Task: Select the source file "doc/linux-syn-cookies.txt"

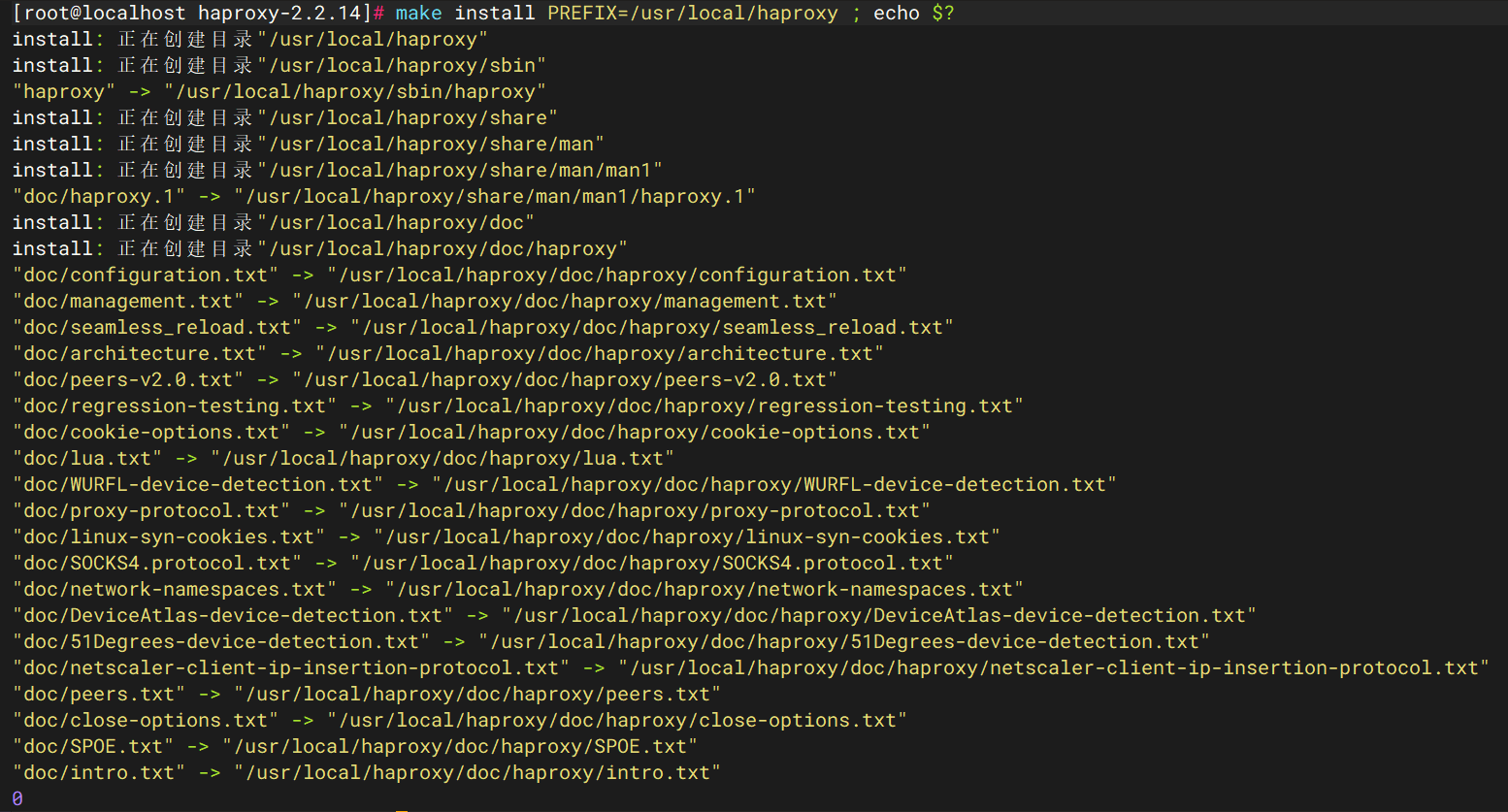Action: click(x=169, y=537)
